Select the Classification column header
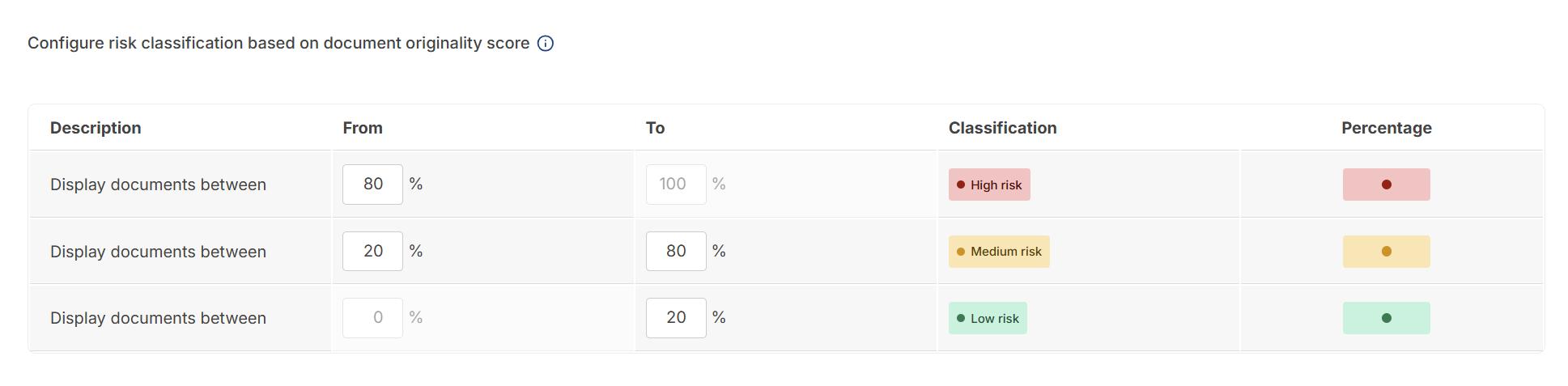The height and width of the screenshot is (386, 1568). point(1002,128)
